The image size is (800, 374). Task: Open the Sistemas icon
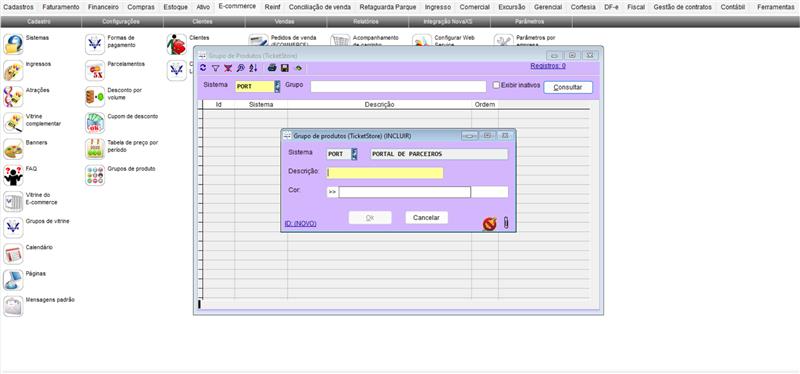13,44
